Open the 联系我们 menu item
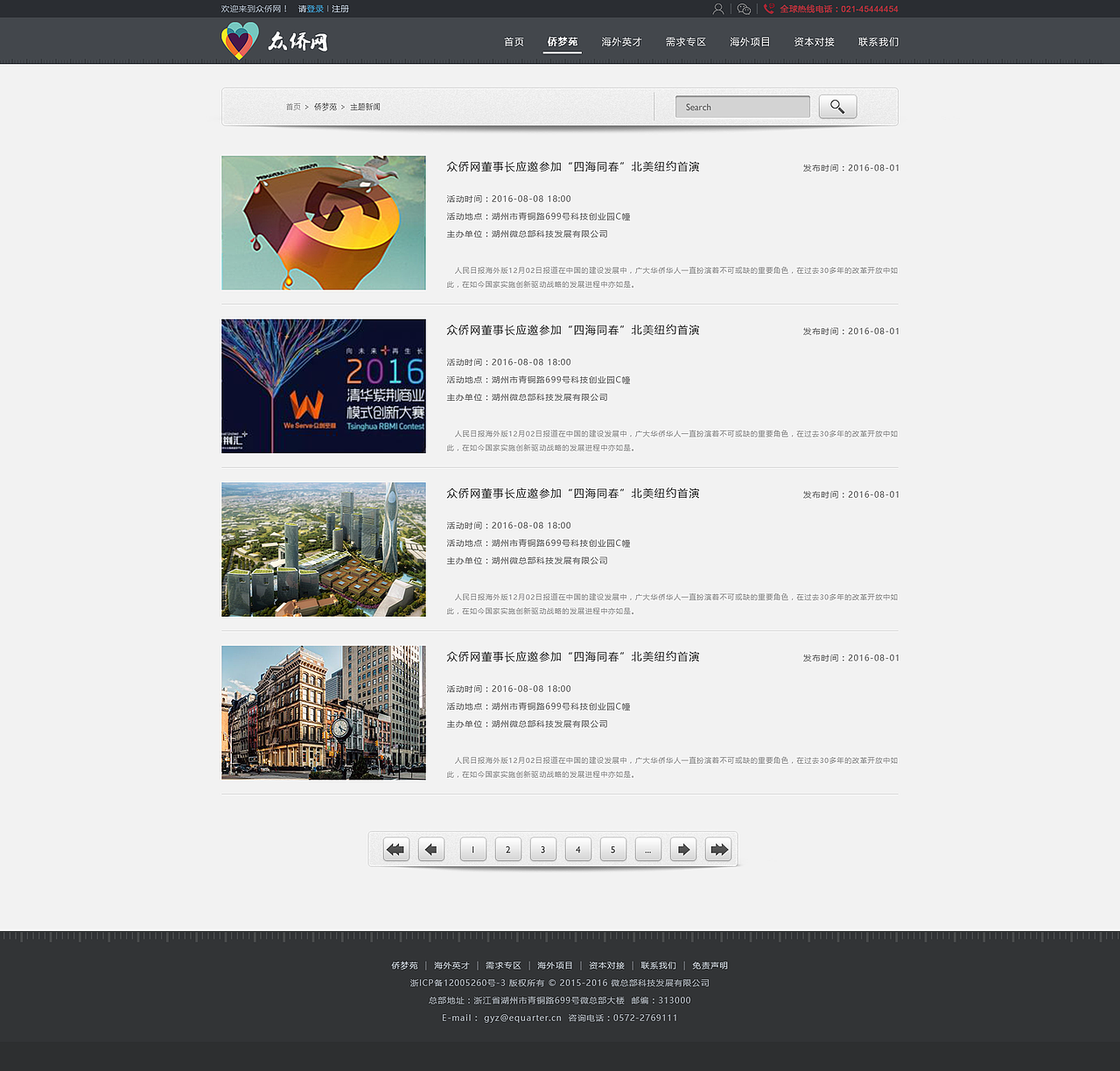Screen dimensions: 1120x1071 click(x=878, y=40)
